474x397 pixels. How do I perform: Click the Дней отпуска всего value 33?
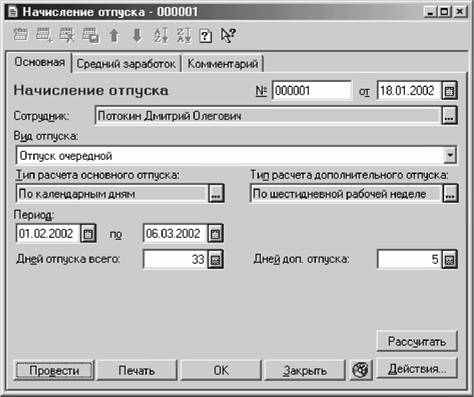175,259
